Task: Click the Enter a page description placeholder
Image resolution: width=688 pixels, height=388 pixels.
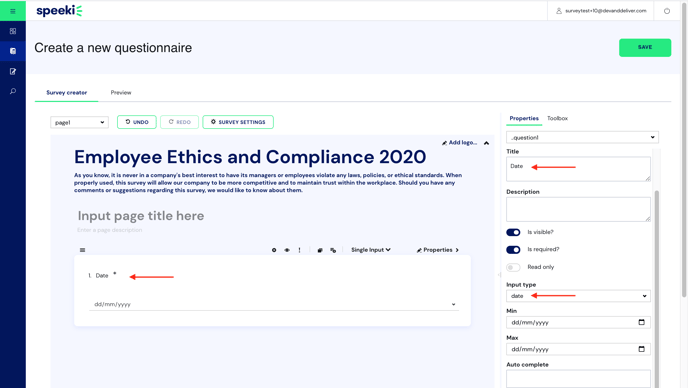Action: pos(110,230)
